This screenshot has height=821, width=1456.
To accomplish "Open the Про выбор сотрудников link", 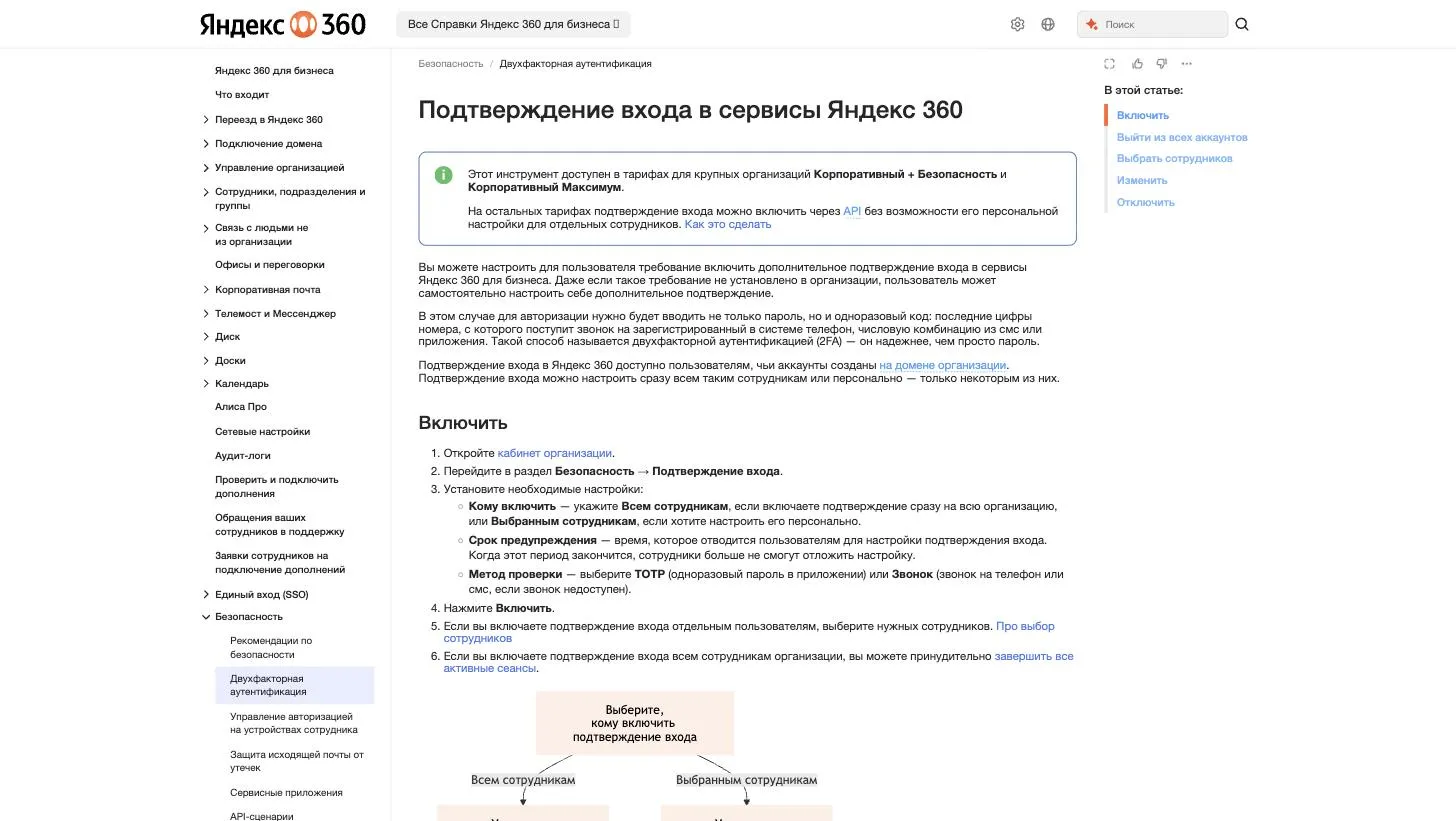I will tap(749, 632).
